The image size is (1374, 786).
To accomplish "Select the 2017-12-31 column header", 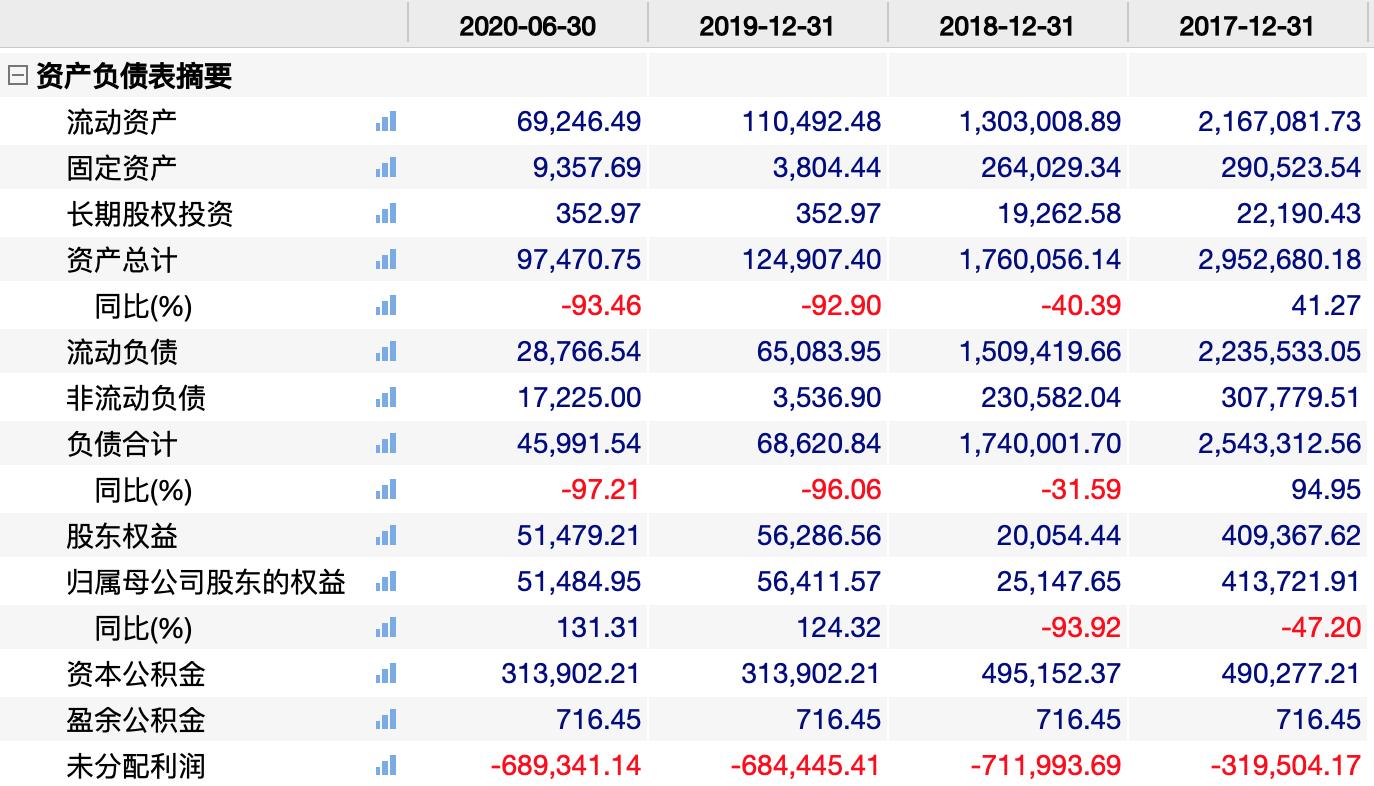I will (x=1247, y=26).
